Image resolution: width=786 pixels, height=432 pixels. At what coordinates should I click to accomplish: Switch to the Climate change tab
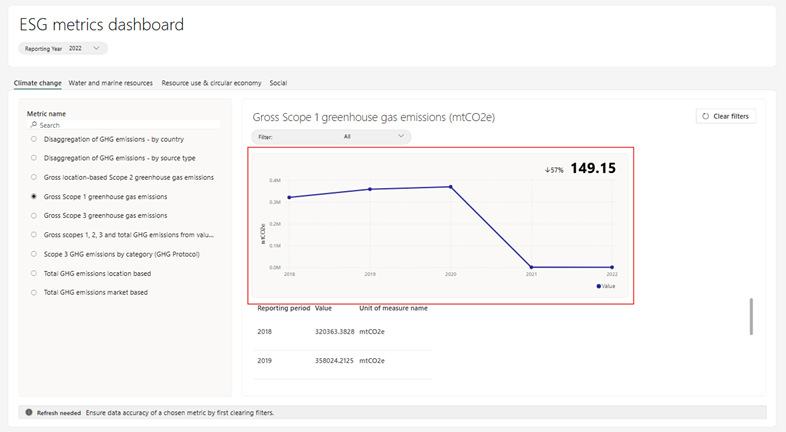pyautogui.click(x=38, y=83)
